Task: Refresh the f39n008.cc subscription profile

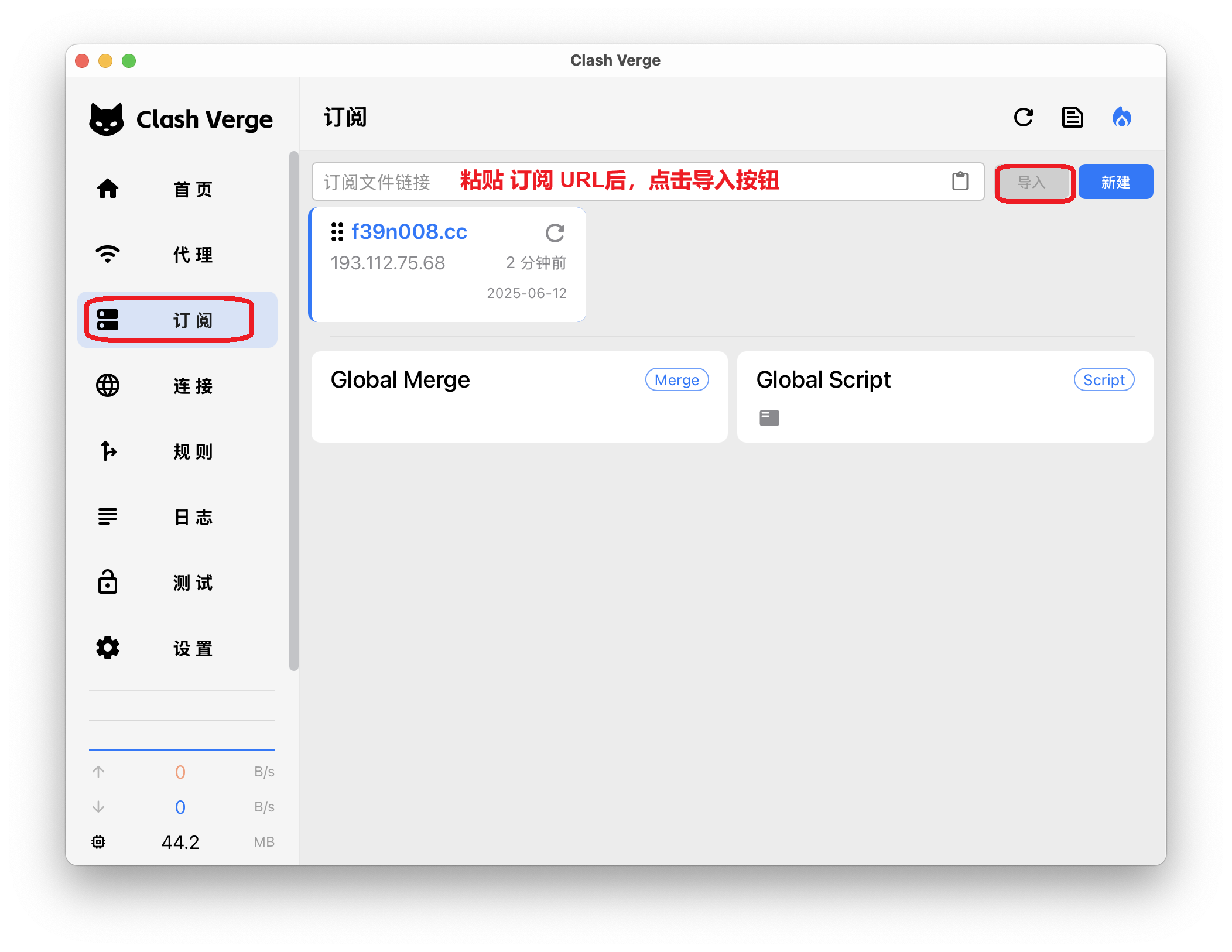Action: [555, 232]
